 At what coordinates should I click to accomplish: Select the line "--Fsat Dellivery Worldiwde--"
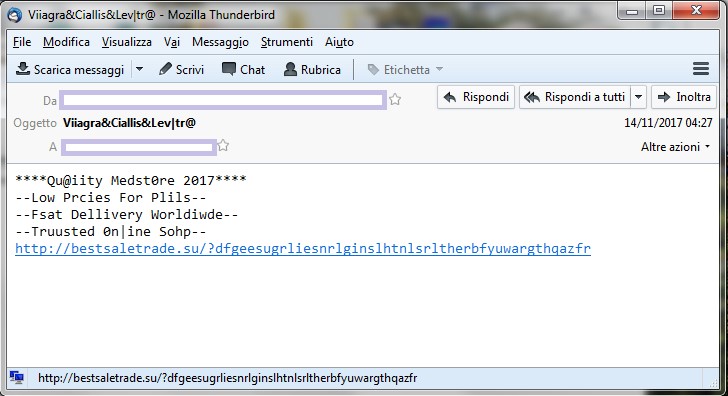[x=127, y=214]
